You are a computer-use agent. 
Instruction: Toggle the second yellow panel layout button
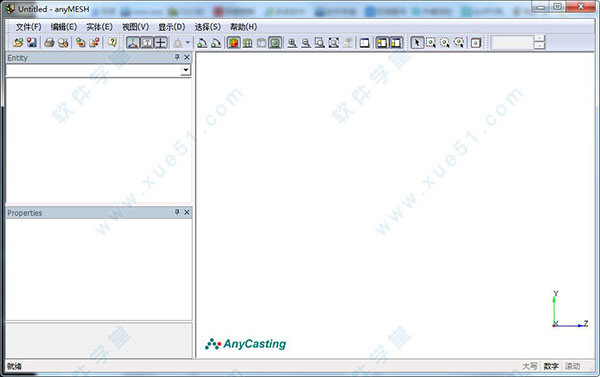point(396,42)
